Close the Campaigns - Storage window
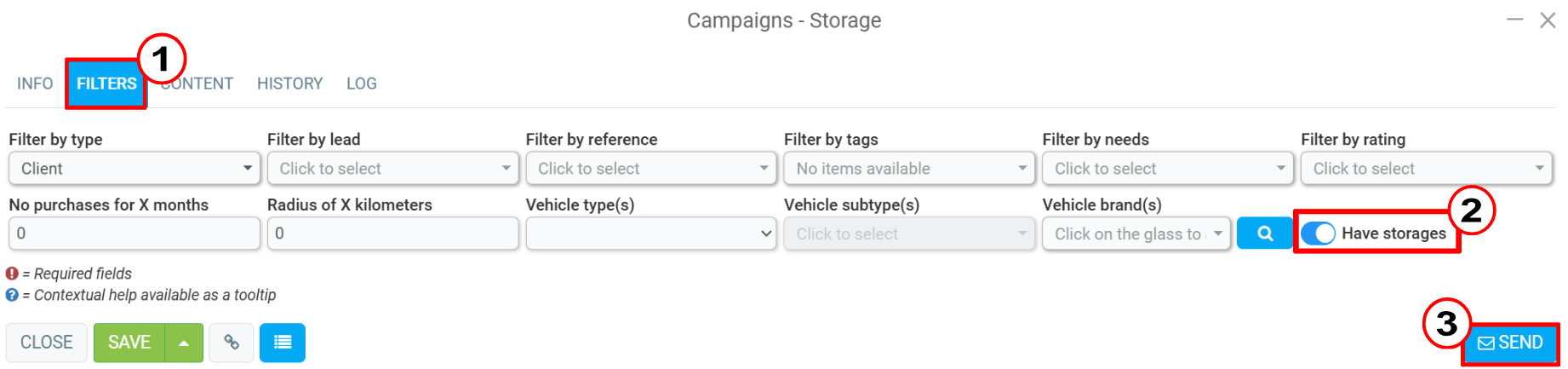This screenshot has width=1568, height=369. click(1548, 20)
